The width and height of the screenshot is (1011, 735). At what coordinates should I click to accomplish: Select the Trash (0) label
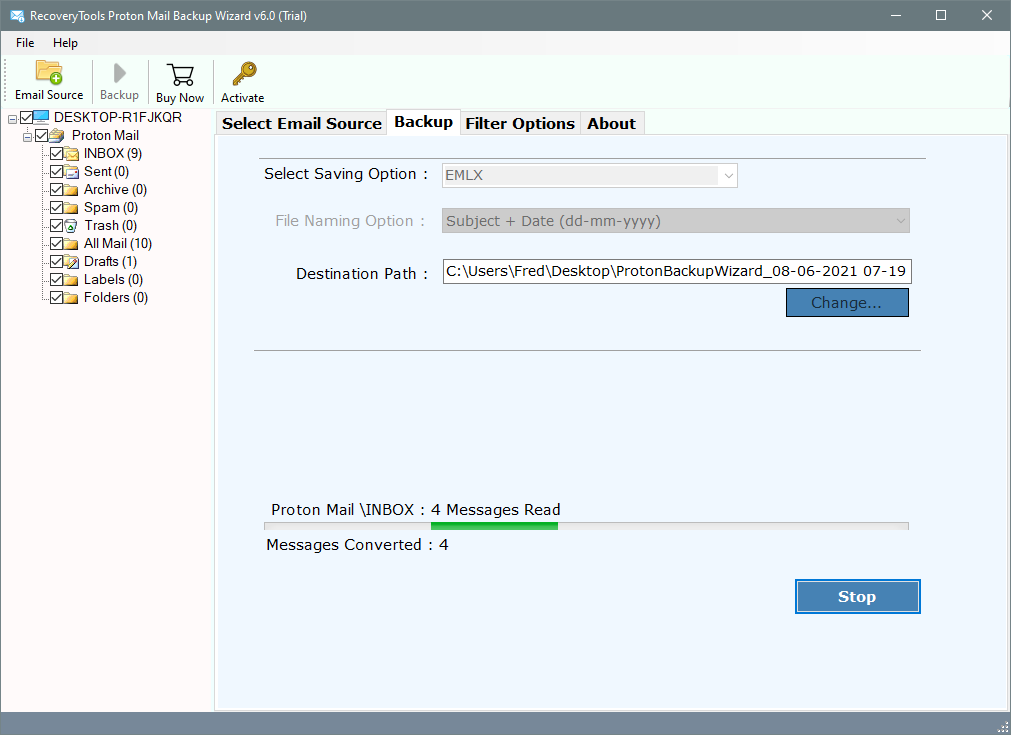point(110,226)
